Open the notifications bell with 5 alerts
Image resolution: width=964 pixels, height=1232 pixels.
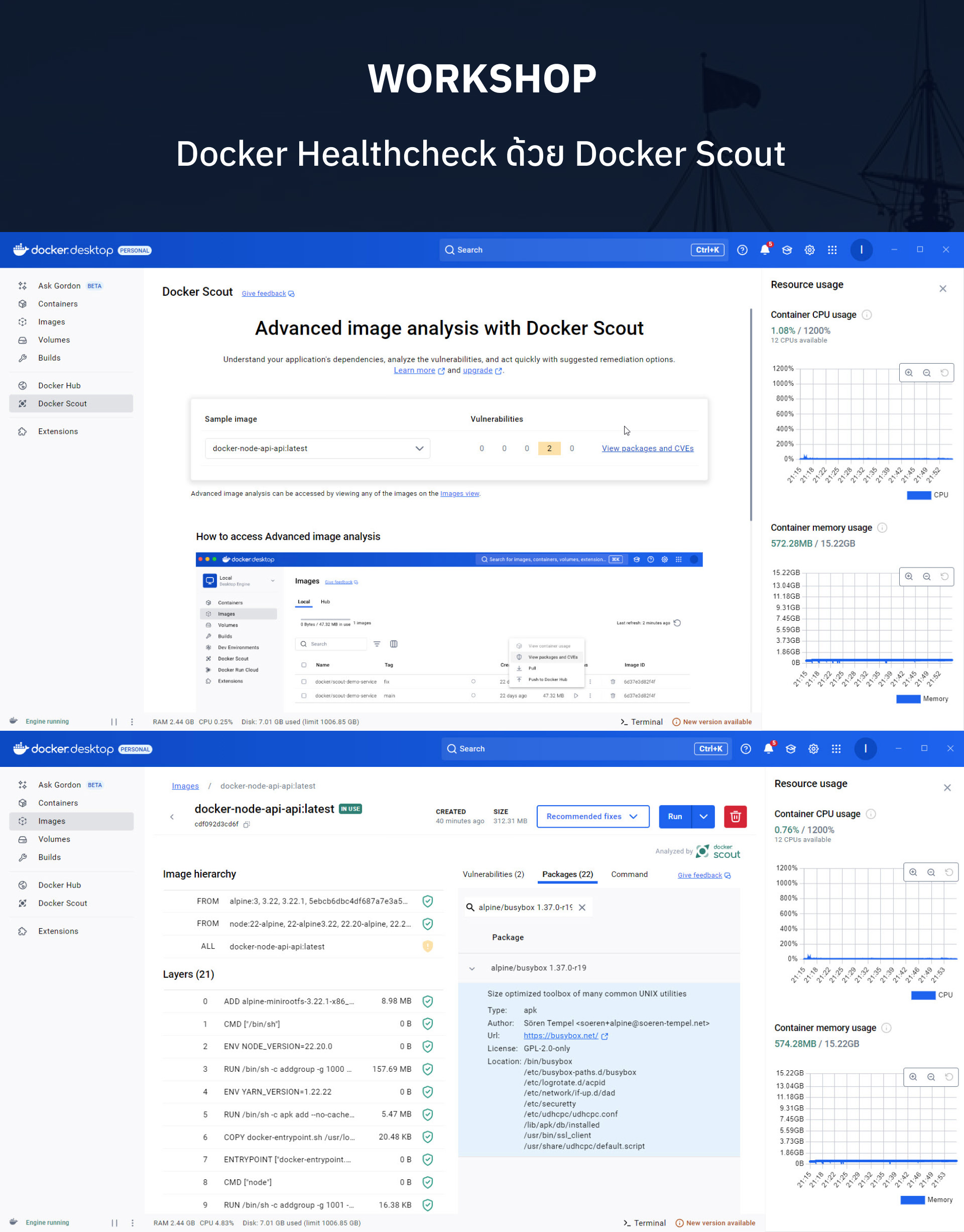[x=765, y=250]
